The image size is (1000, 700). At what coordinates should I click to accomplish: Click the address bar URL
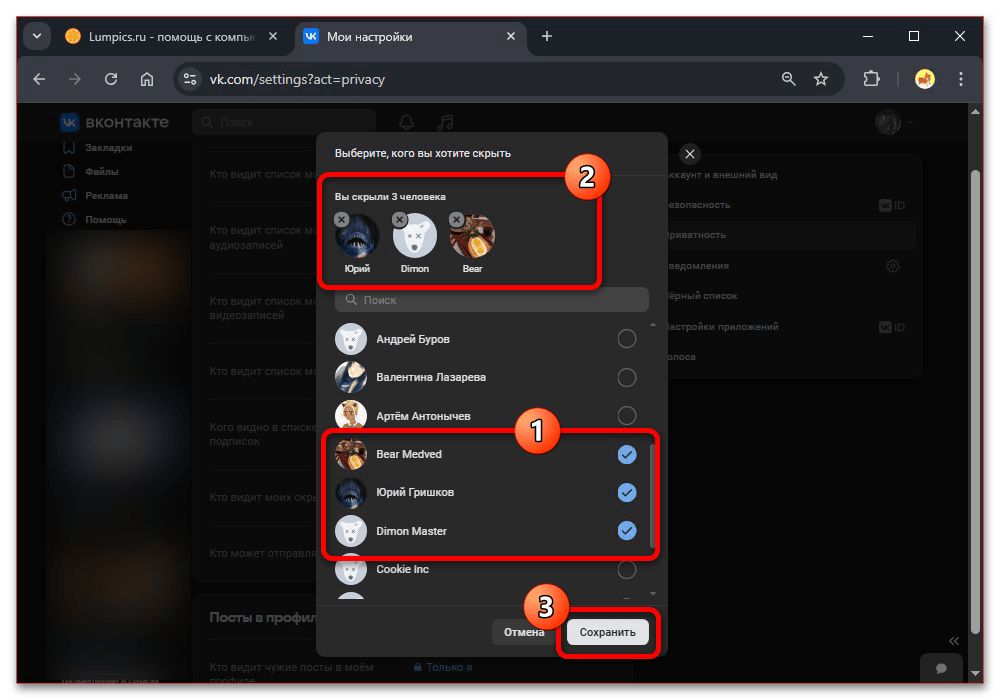297,79
